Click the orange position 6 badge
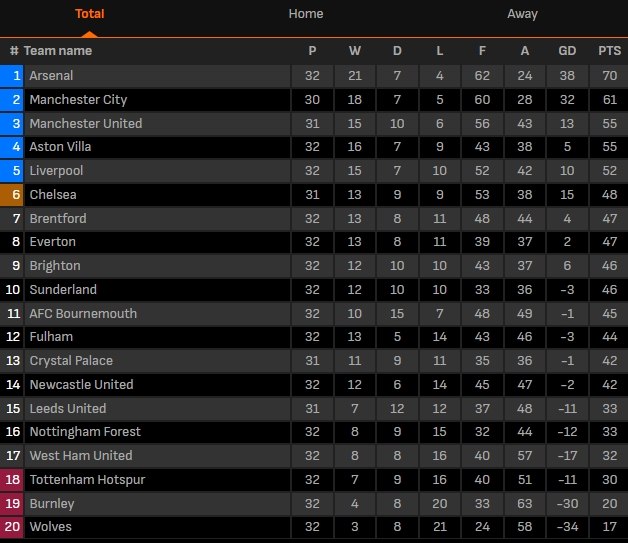 pyautogui.click(x=13, y=195)
